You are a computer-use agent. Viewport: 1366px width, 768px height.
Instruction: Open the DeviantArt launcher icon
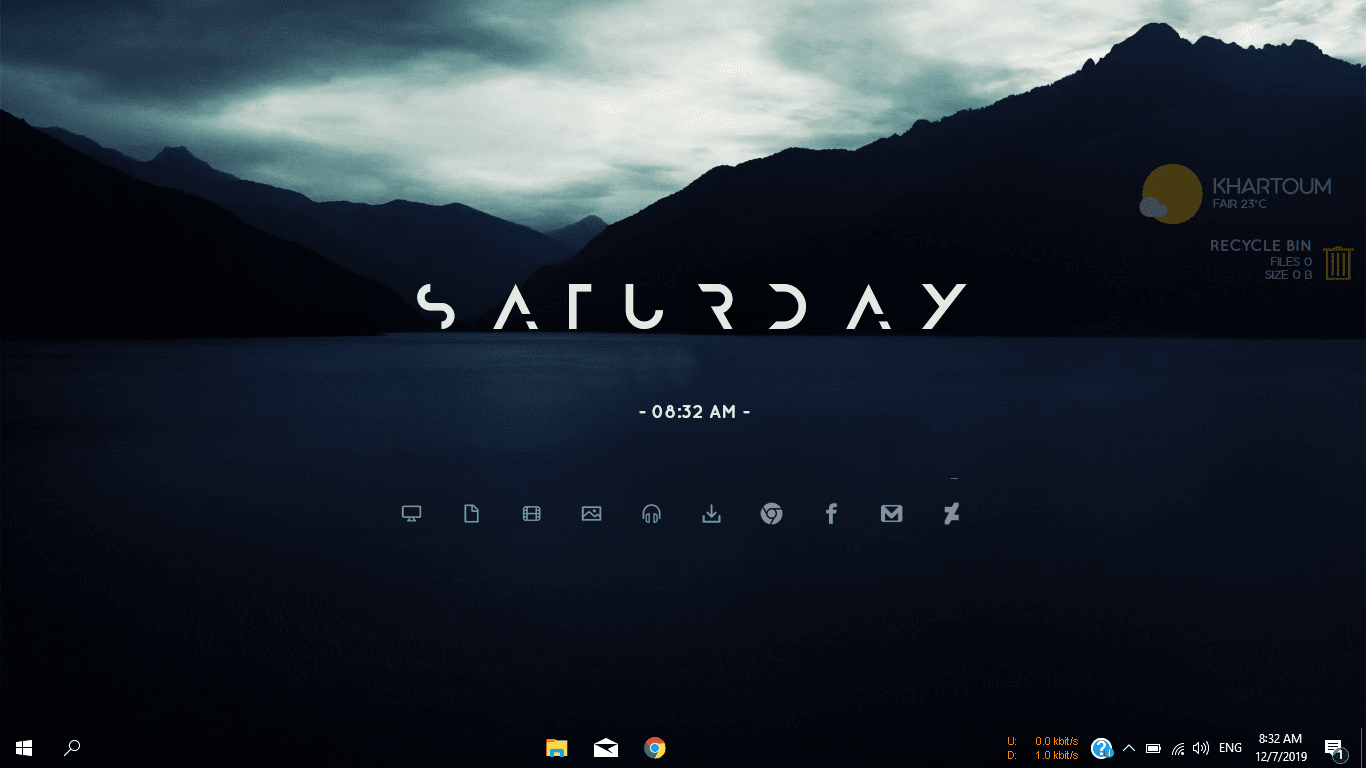951,514
